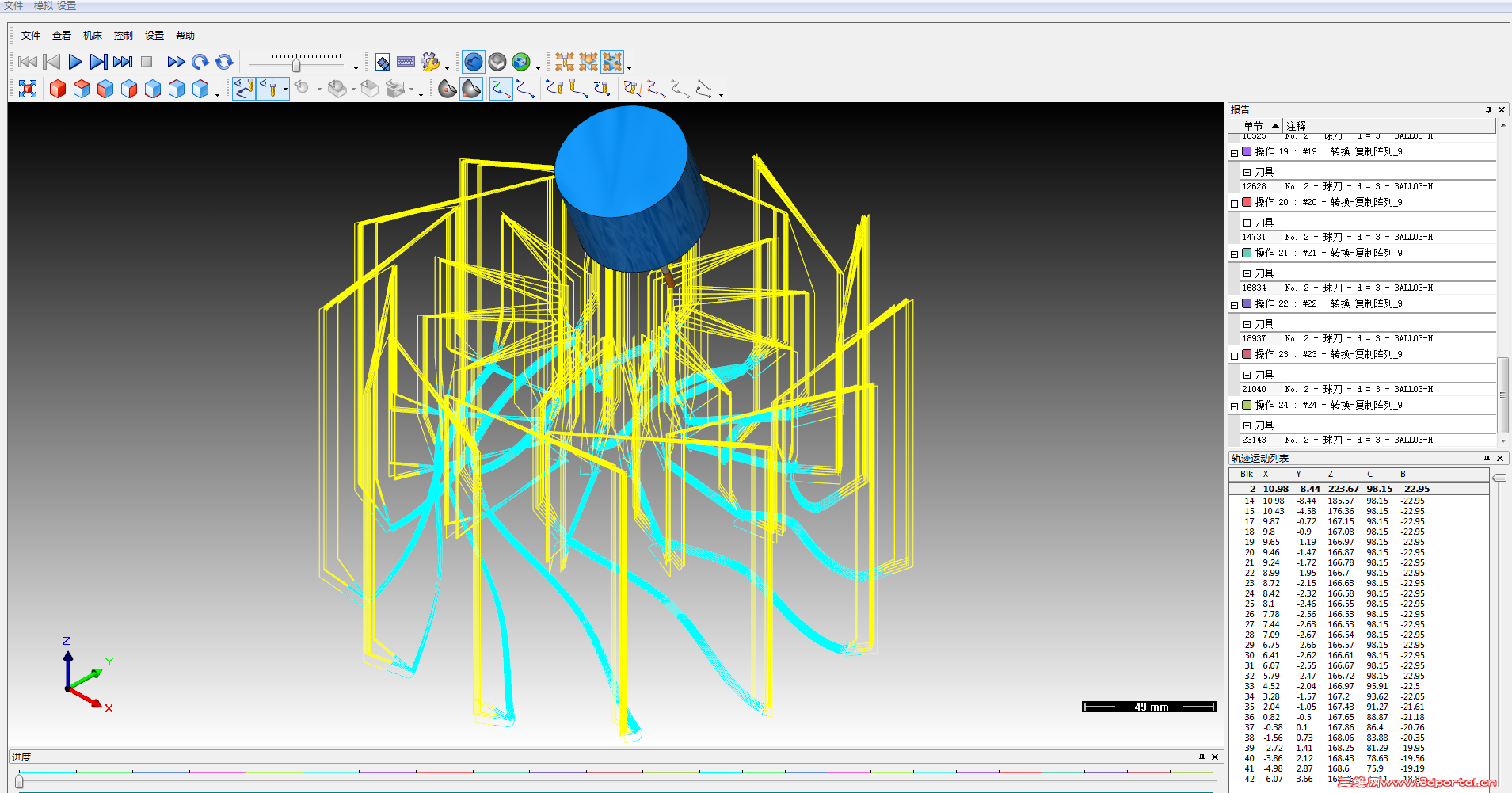This screenshot has height=793, width=1512.
Task: Select the last cube view with red side edge
Action: pos(200,89)
